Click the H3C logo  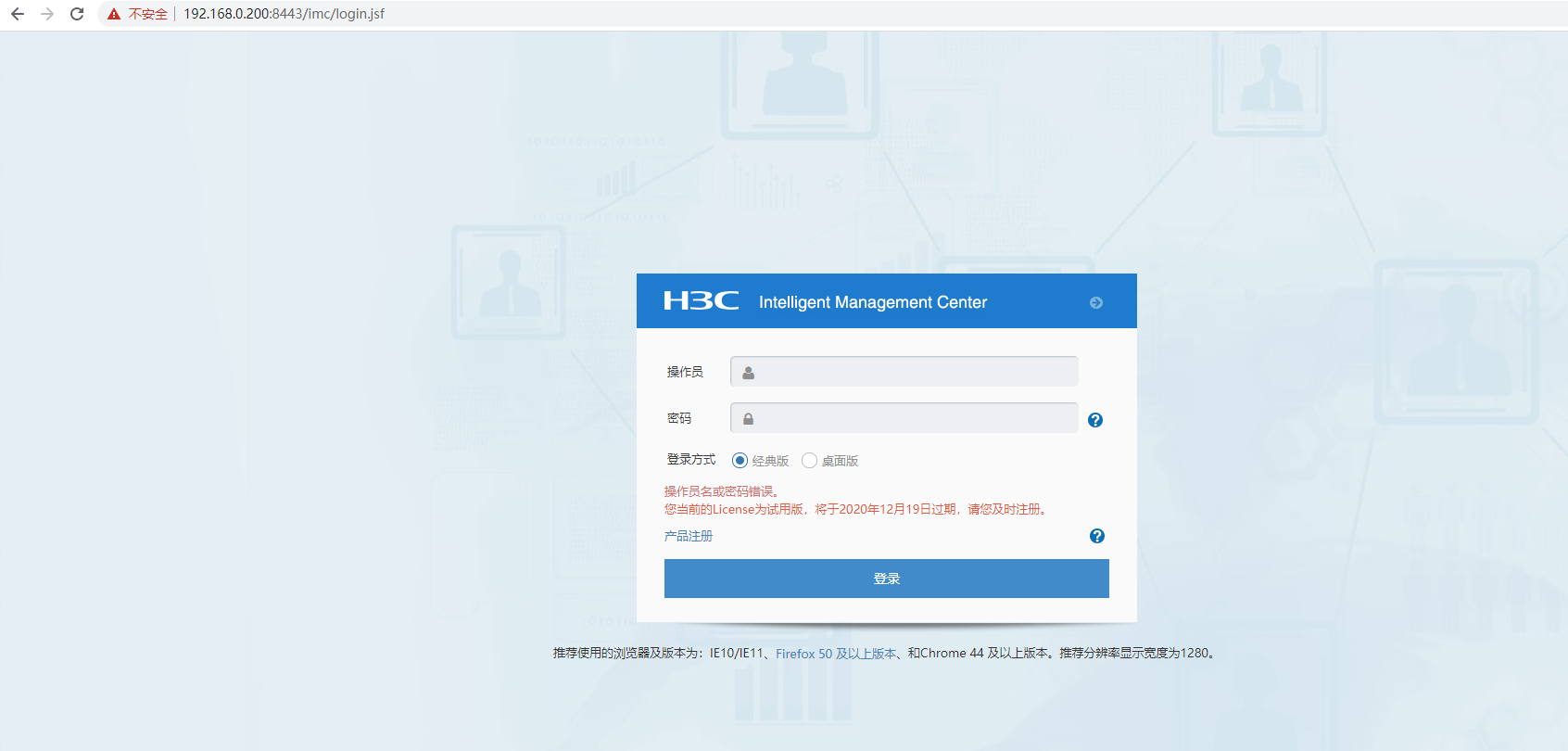[x=702, y=300]
